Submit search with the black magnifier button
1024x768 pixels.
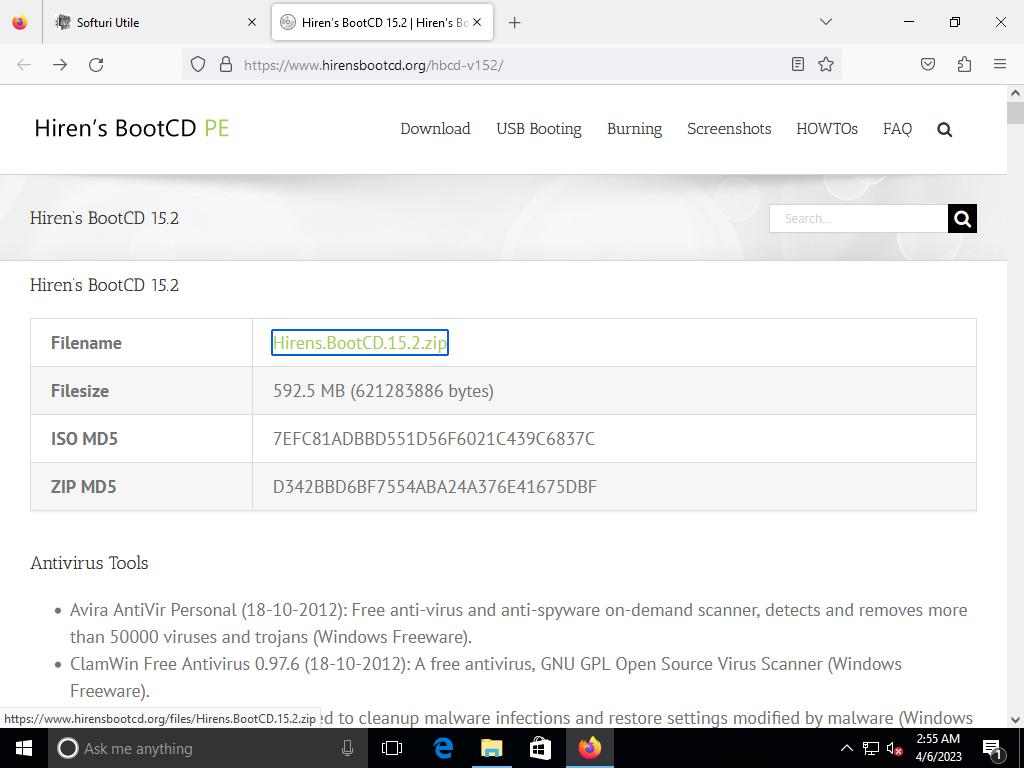click(962, 218)
